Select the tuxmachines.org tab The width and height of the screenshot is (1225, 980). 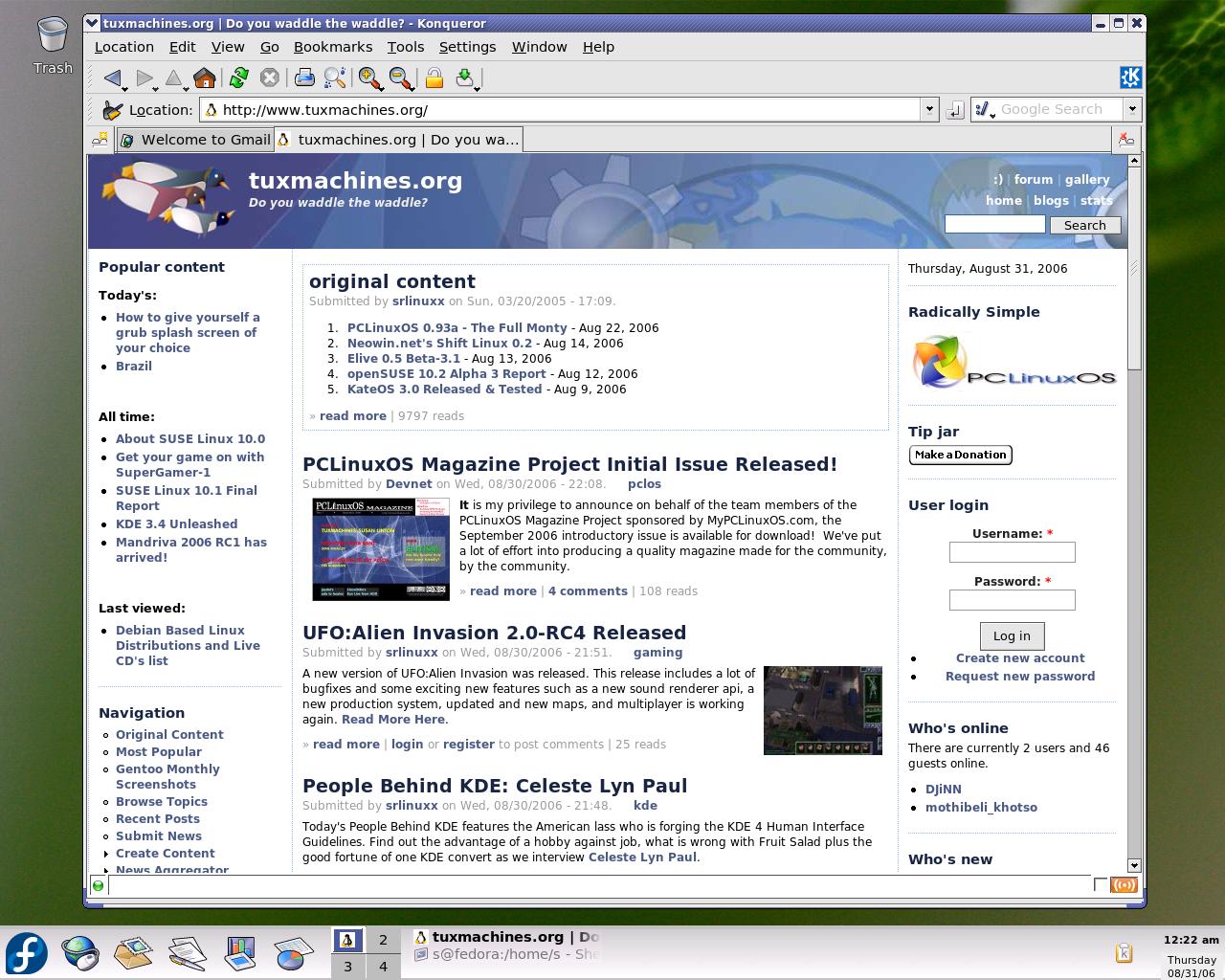click(x=398, y=140)
